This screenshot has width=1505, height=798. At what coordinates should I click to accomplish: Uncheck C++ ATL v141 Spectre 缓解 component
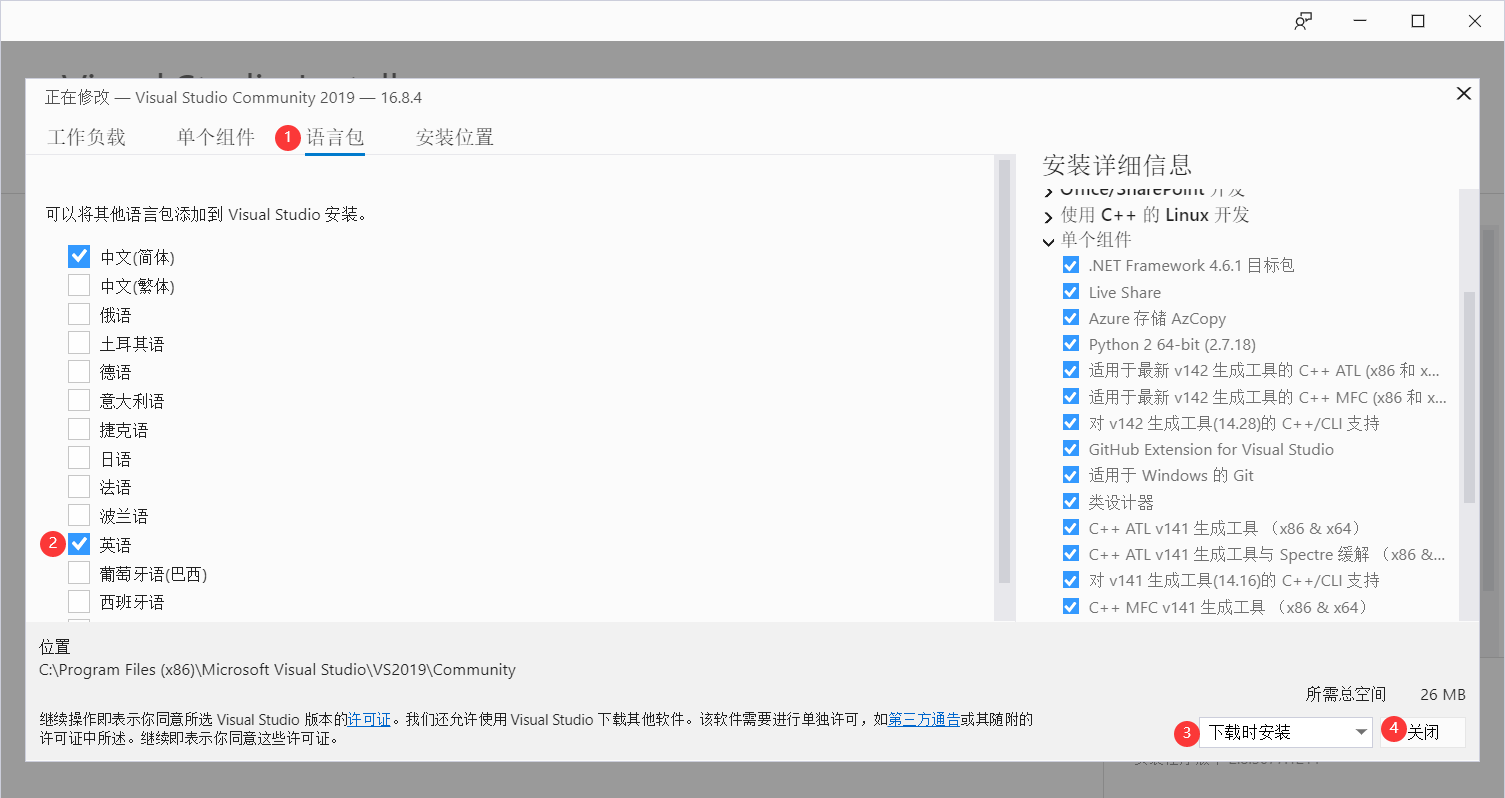tap(1071, 554)
